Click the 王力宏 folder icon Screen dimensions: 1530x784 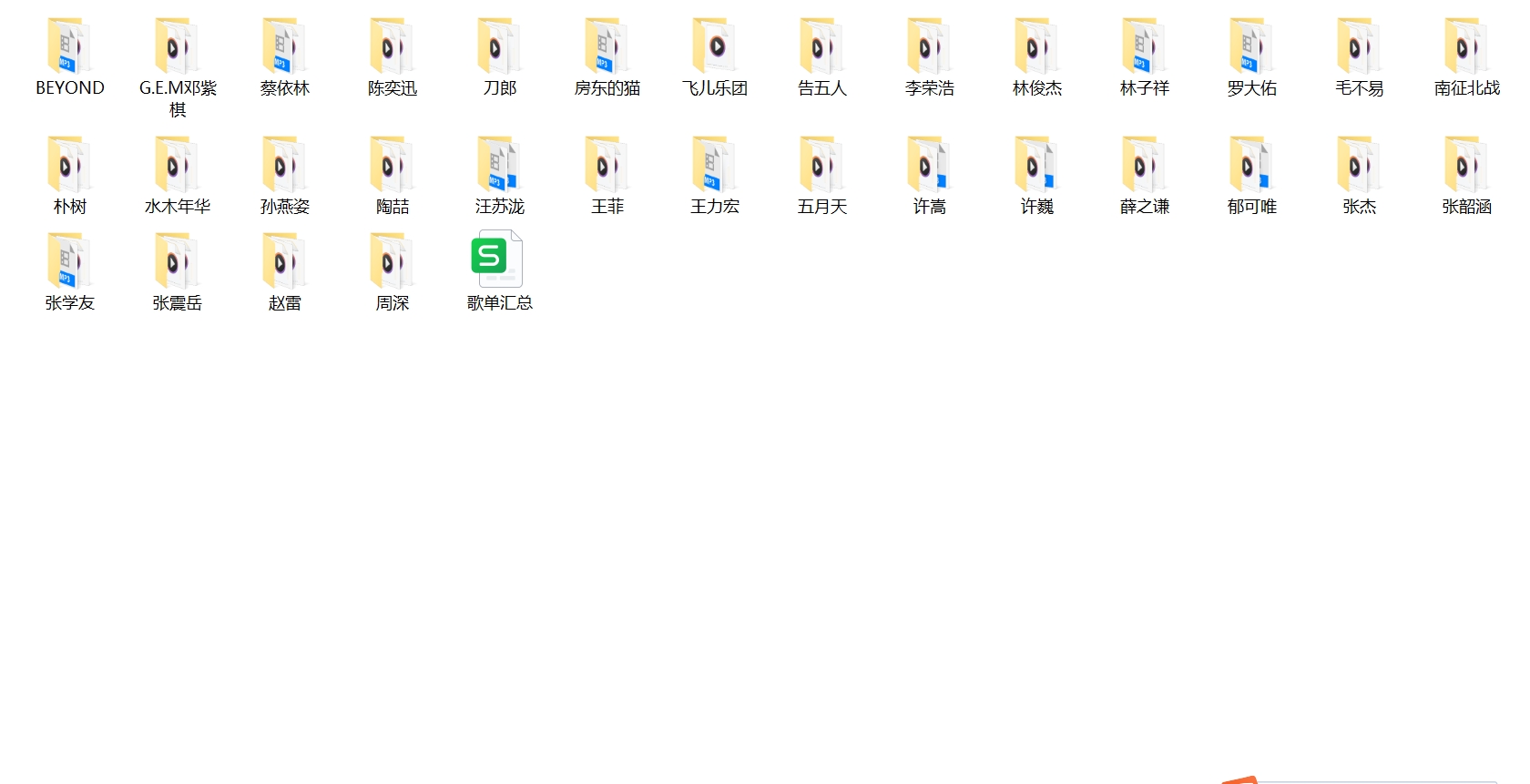[715, 165]
